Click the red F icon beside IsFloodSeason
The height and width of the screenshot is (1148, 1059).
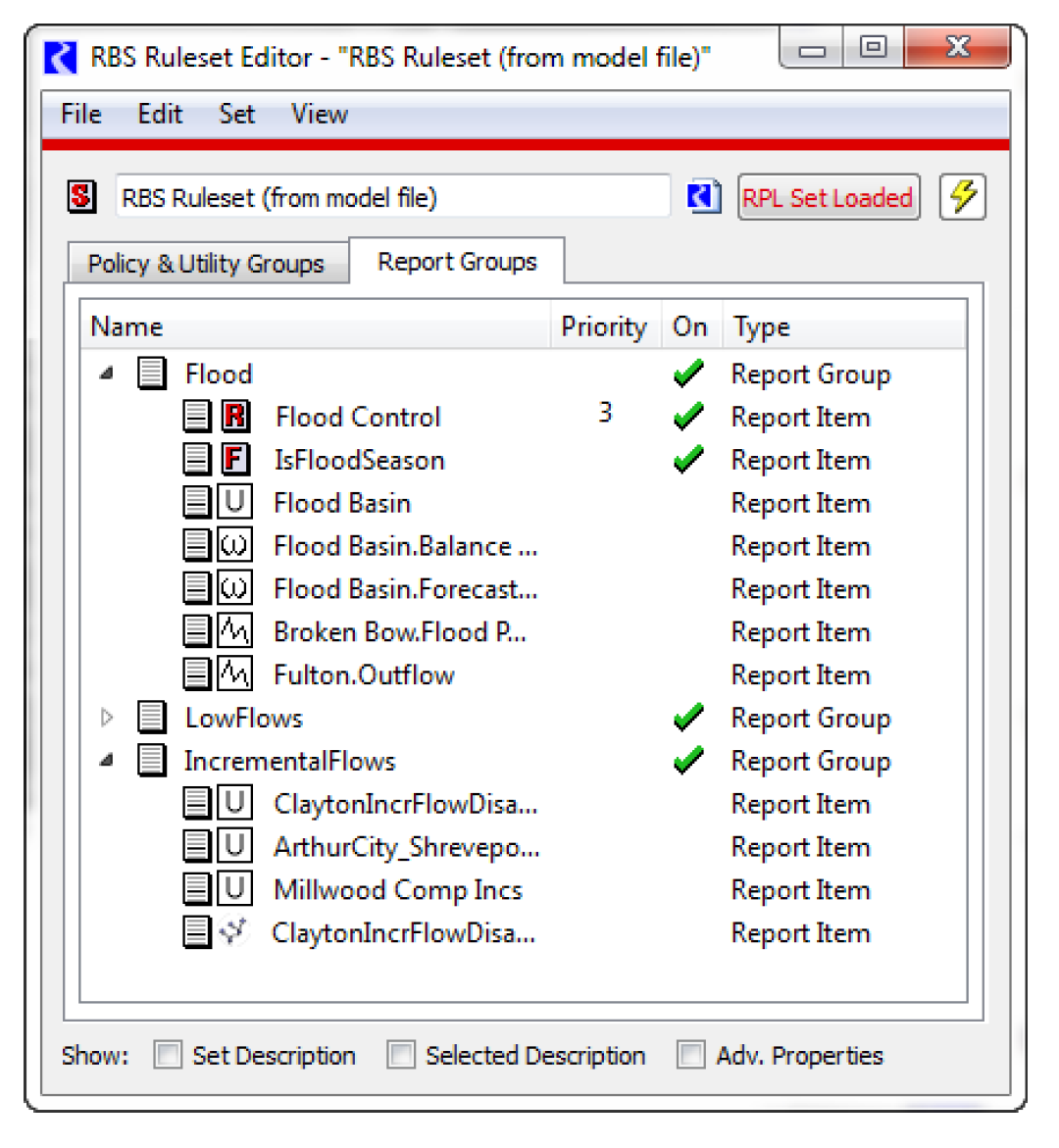[235, 460]
